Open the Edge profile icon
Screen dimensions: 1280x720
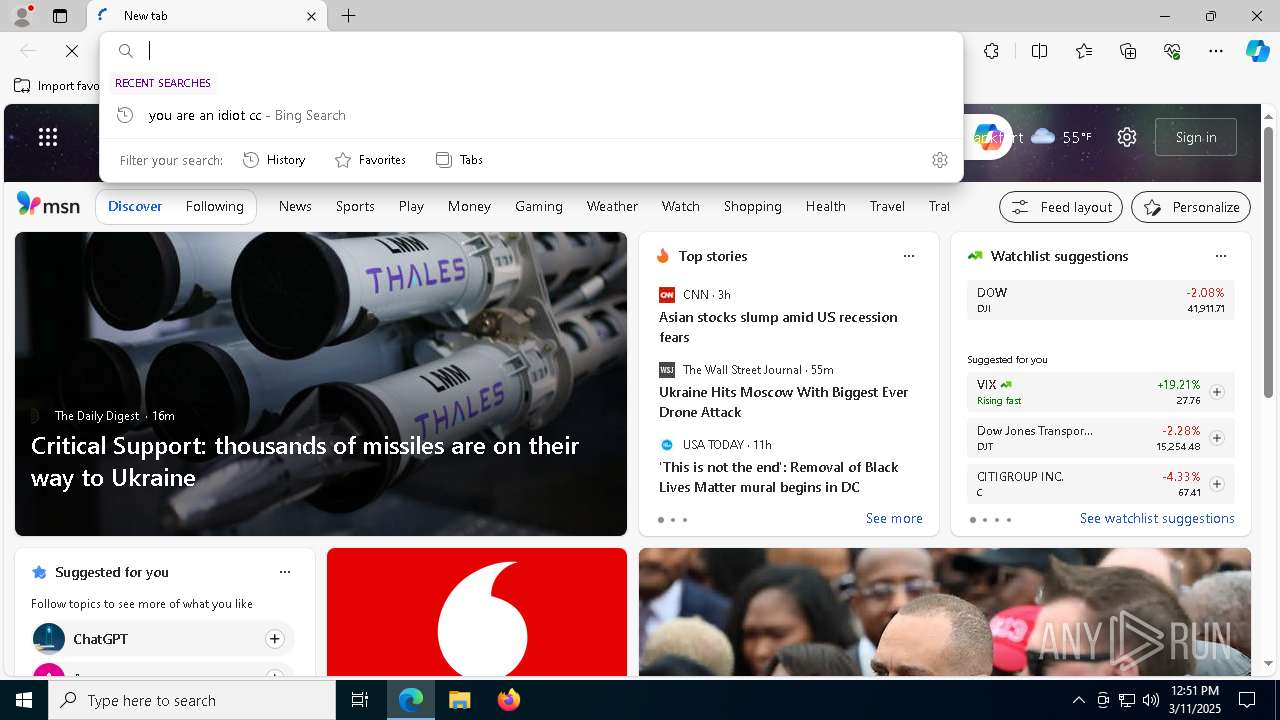pyautogui.click(x=21, y=16)
